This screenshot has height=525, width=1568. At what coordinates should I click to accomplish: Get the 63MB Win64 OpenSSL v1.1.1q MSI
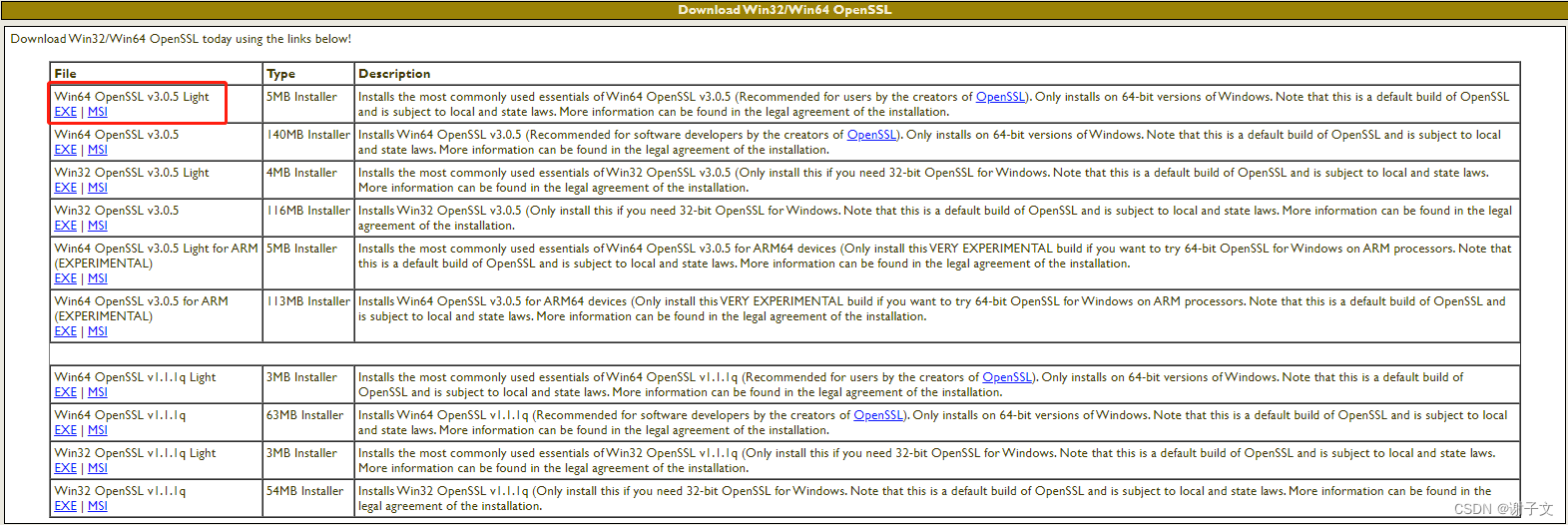(97, 430)
